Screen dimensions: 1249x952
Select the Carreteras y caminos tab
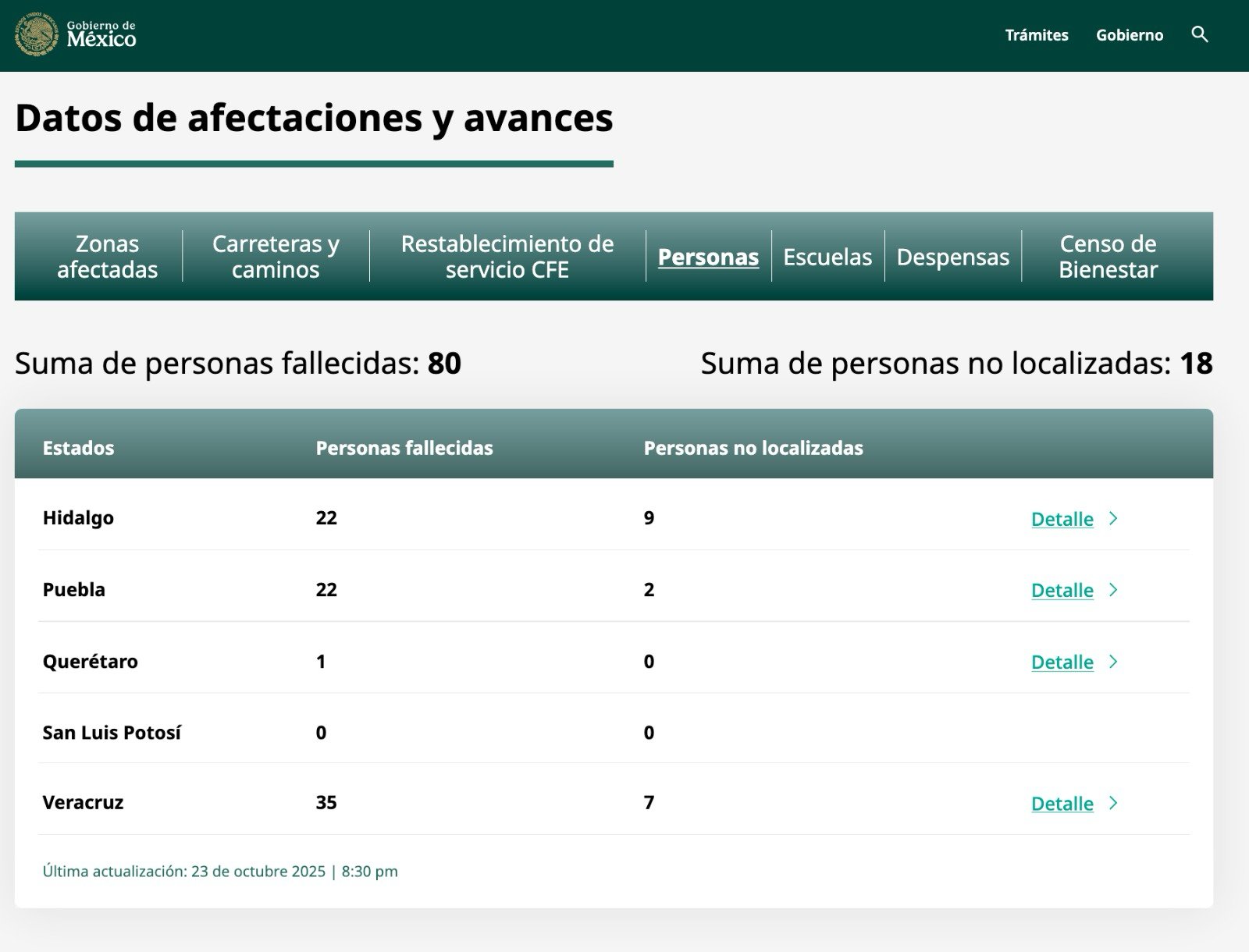click(276, 257)
